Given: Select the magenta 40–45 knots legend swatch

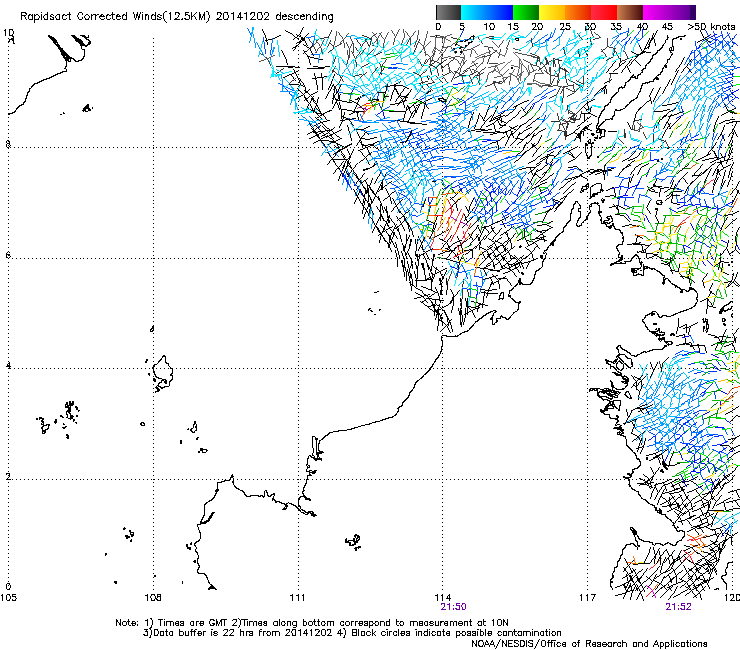Looking at the screenshot, I should coord(656,12).
